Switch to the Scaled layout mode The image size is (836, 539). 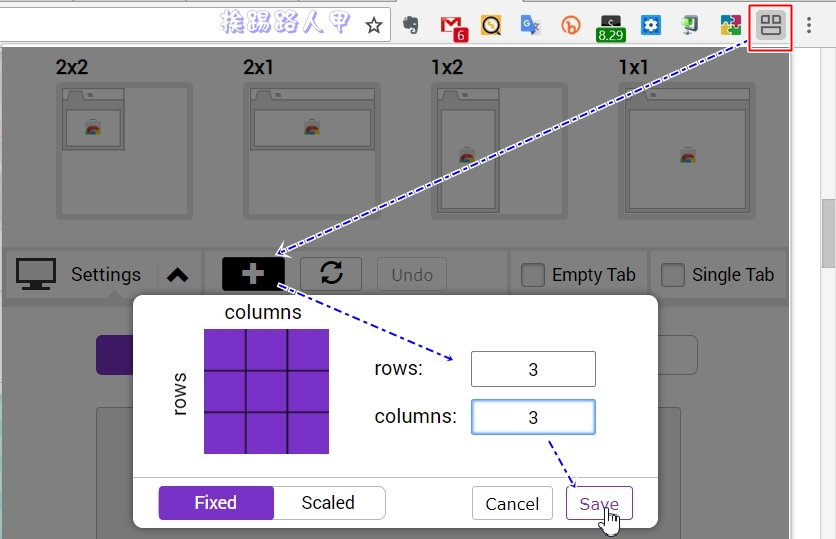click(x=328, y=503)
